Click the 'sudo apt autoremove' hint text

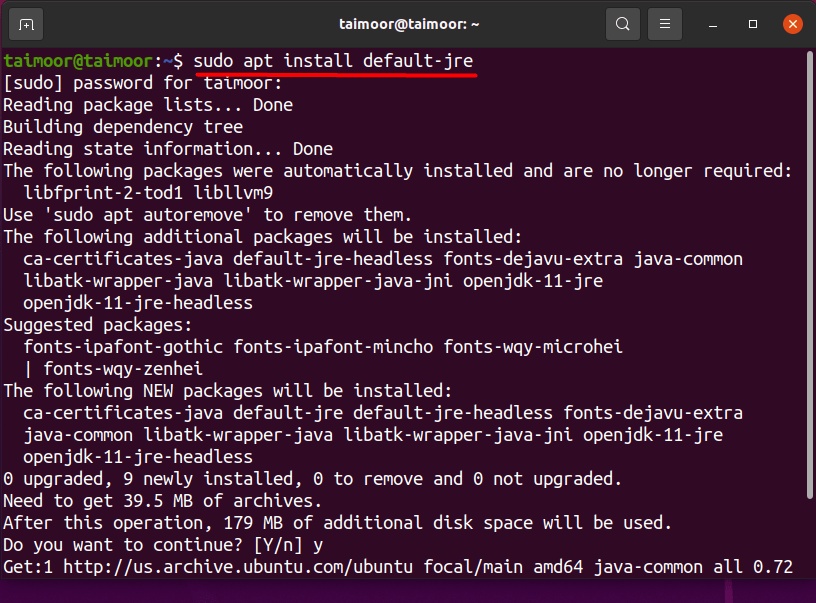coord(148,215)
